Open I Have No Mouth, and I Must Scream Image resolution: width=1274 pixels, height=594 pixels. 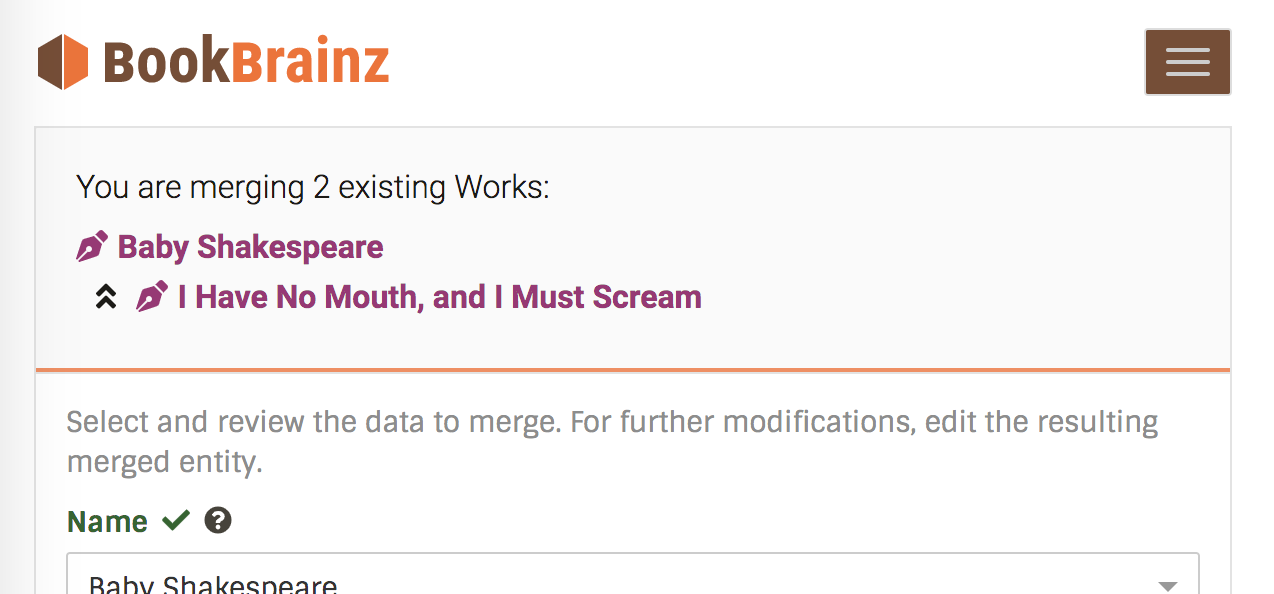(440, 297)
